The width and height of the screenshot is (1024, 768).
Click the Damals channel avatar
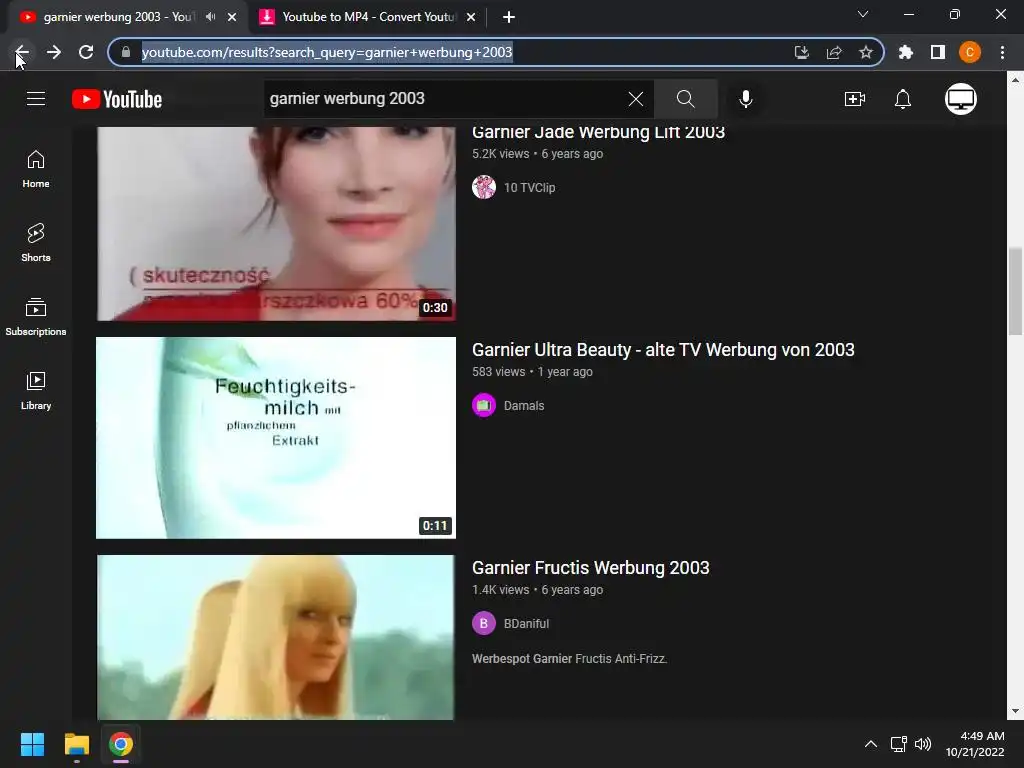(484, 405)
